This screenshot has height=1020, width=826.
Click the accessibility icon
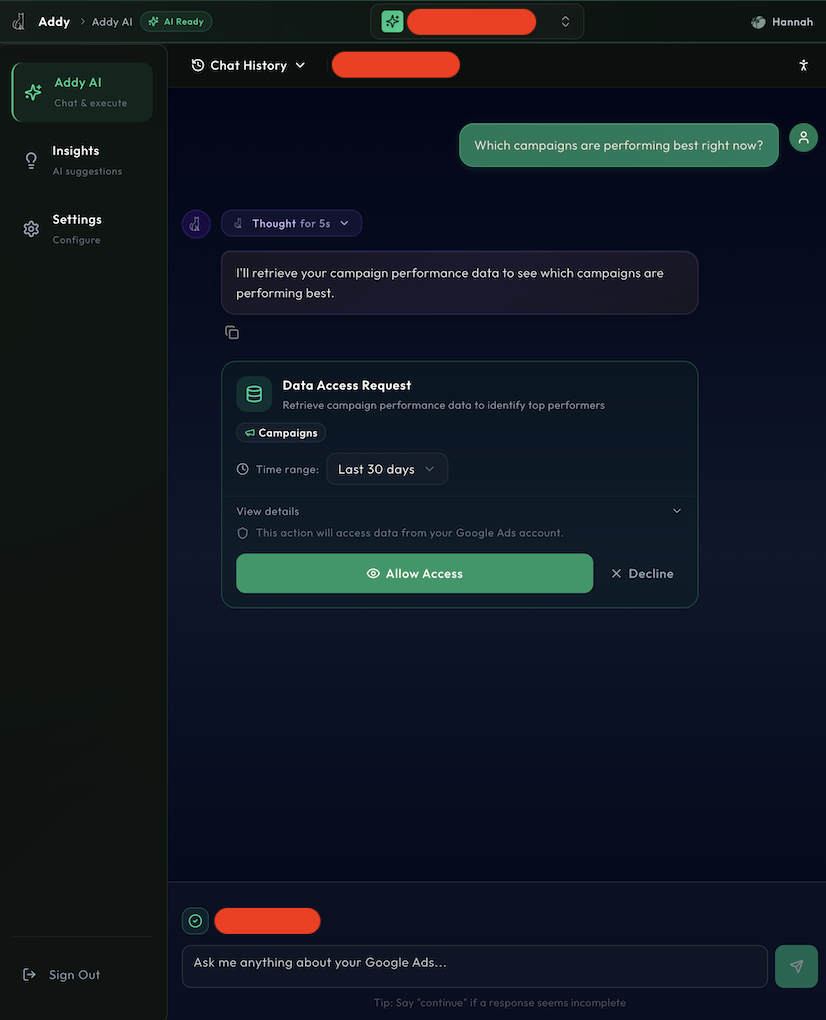tap(803, 65)
